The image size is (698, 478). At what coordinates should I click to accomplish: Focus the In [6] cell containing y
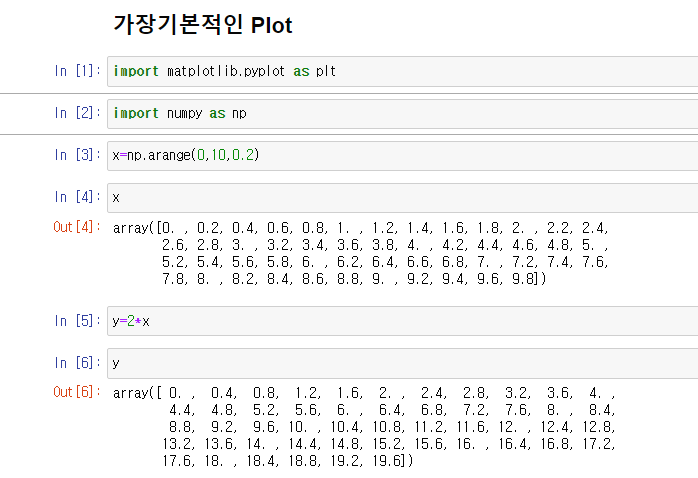click(402, 363)
